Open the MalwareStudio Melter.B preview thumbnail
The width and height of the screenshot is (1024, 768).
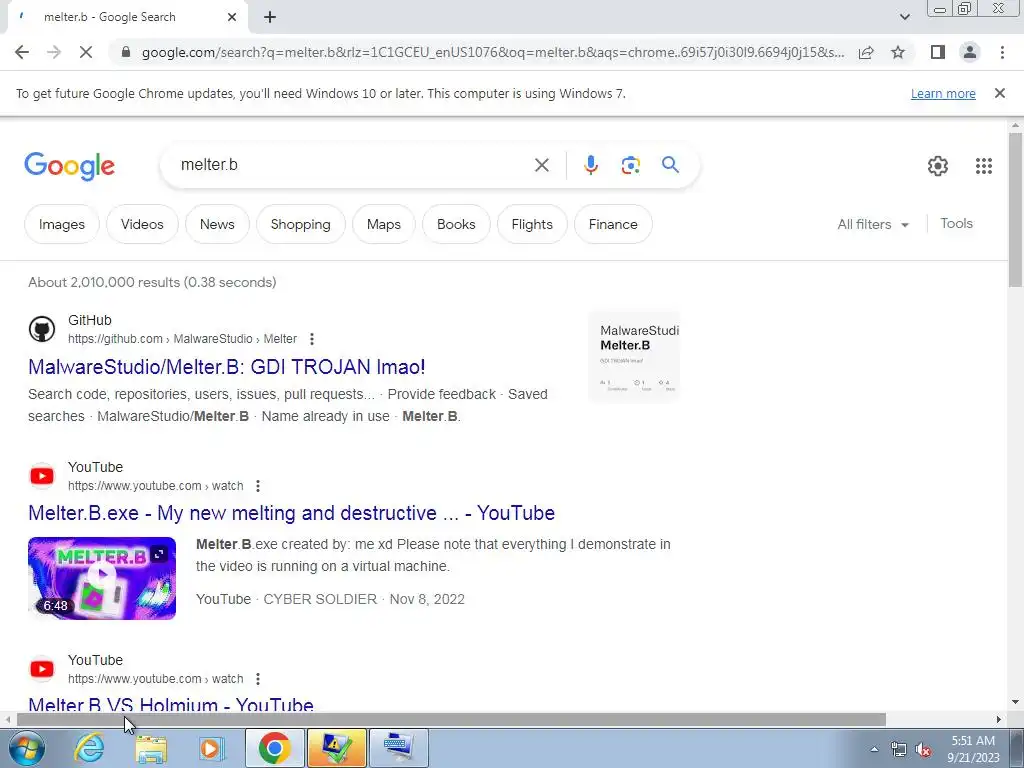tap(634, 357)
